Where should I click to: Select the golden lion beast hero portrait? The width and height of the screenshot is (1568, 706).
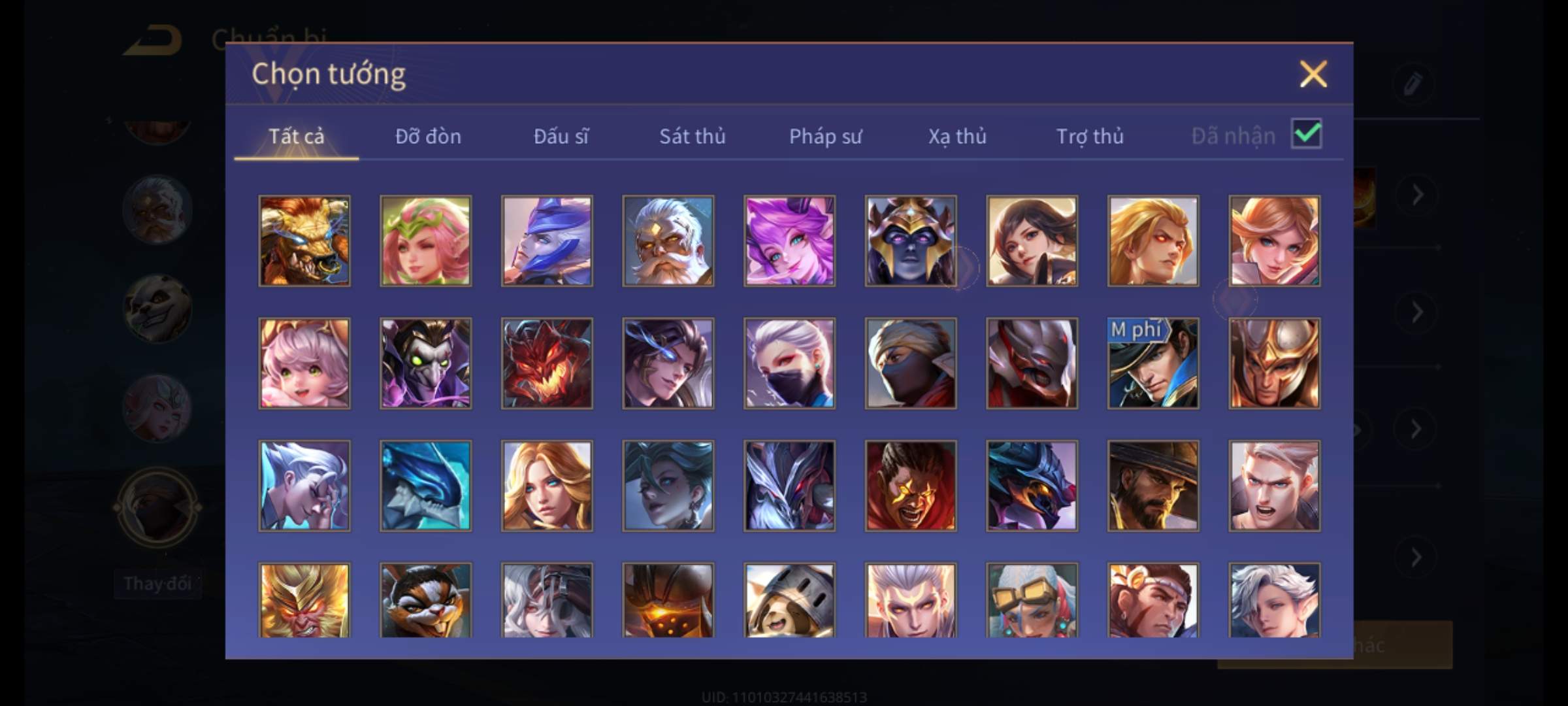coord(304,241)
